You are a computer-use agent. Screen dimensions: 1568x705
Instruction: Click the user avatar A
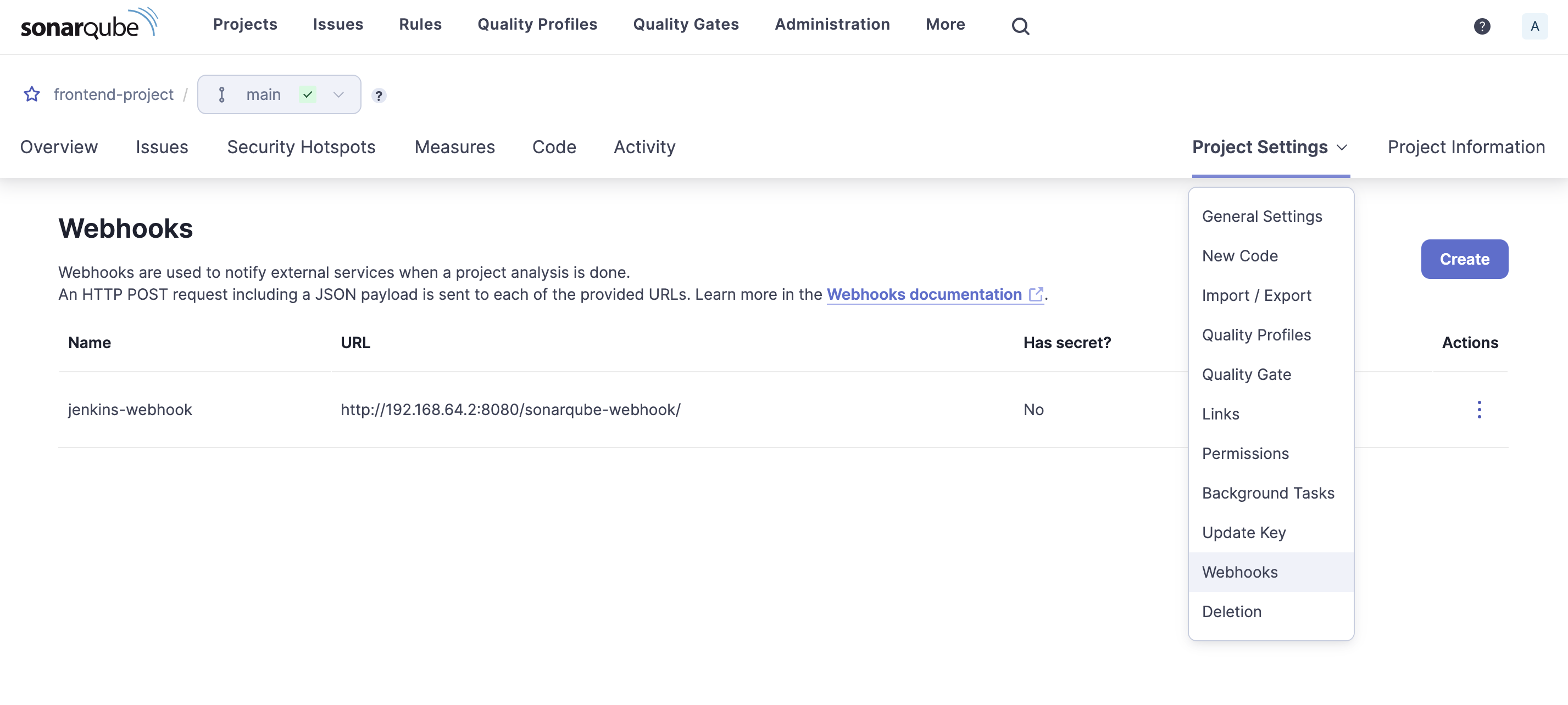pyautogui.click(x=1534, y=26)
